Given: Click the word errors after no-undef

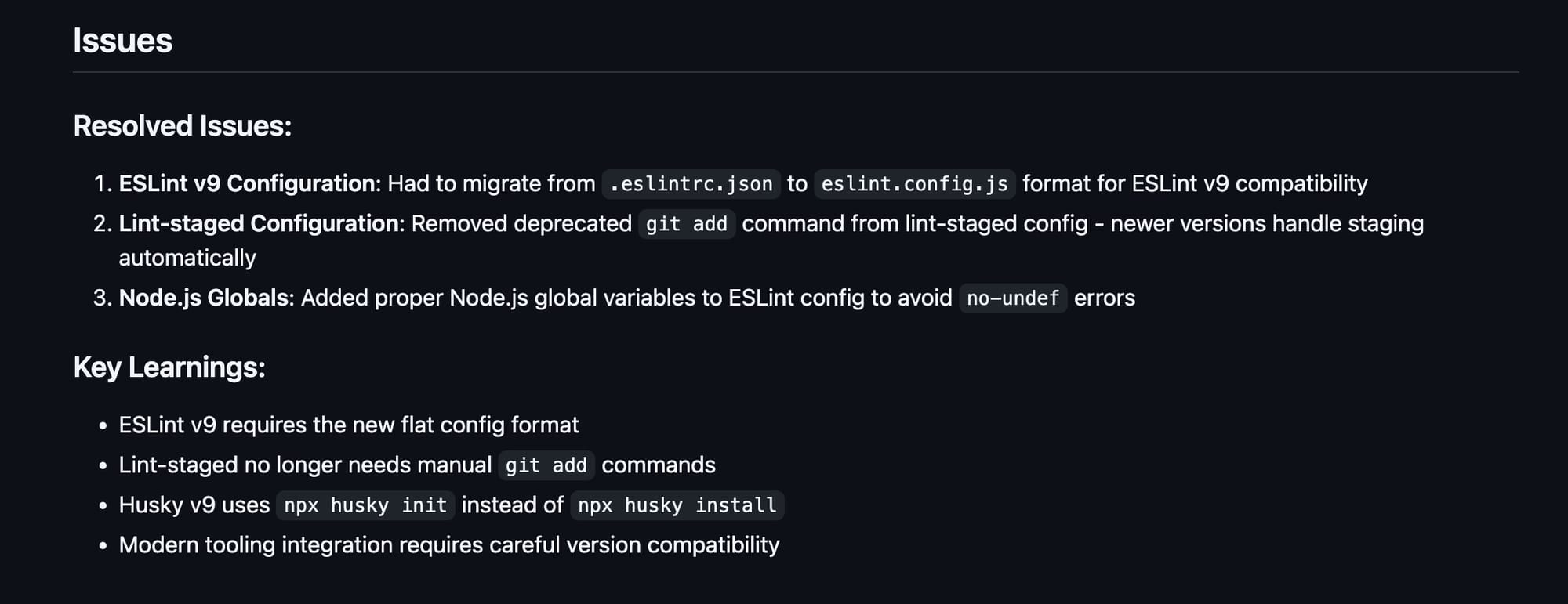Looking at the screenshot, I should (x=1105, y=298).
